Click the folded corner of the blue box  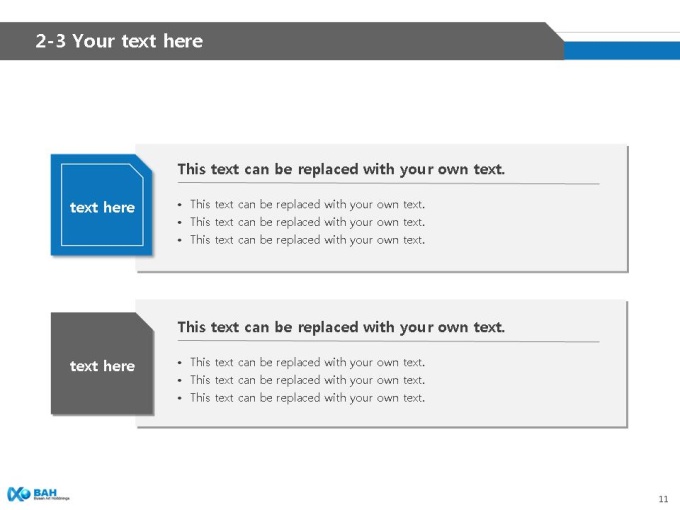click(144, 163)
